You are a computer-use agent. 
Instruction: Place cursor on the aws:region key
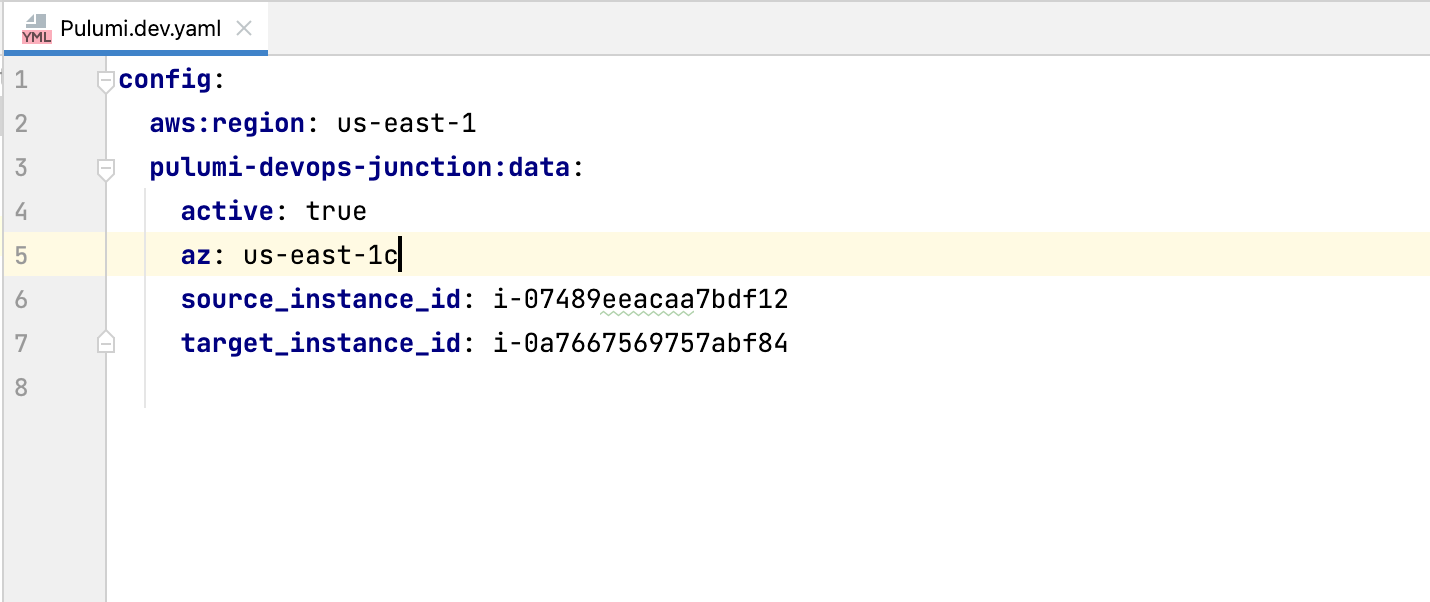point(227,124)
